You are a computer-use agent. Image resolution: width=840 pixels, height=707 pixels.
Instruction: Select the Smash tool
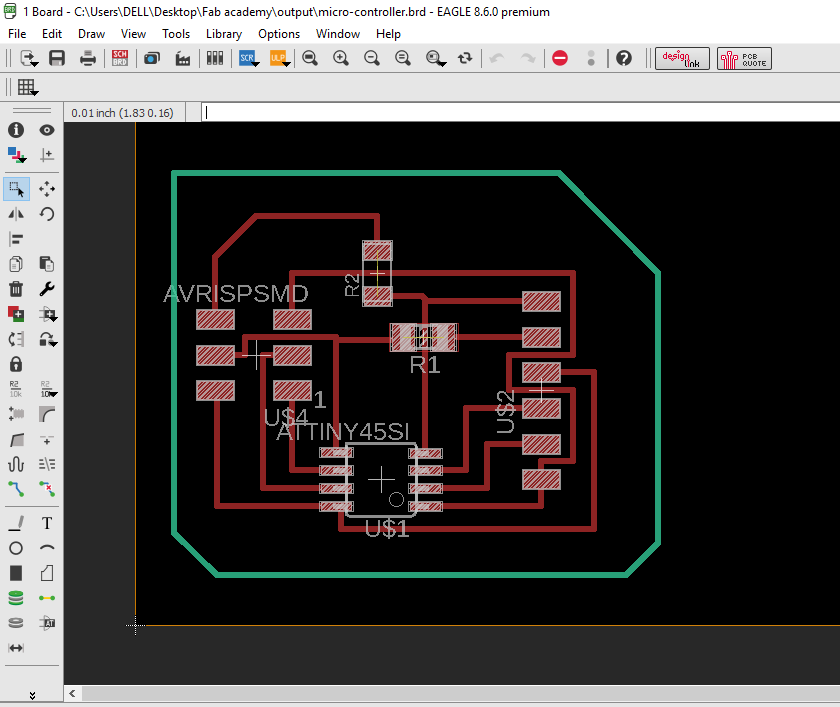(16, 413)
